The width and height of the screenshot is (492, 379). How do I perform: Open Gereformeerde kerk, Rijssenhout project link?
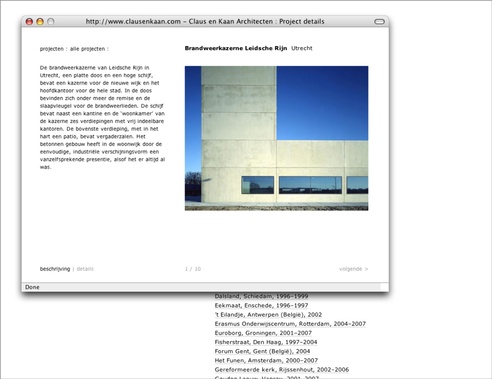tap(282, 369)
